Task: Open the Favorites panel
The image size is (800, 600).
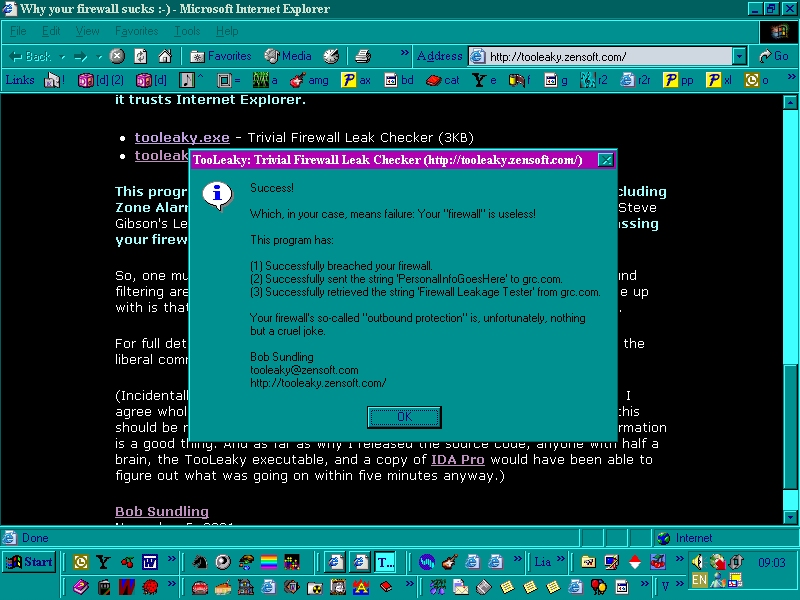Action: pos(220,56)
